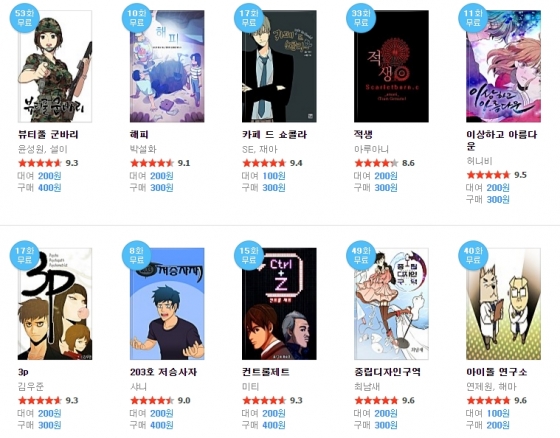Viewport: 560px width, 438px height.
Task: Click author name 박설화 under 해피
Action: 143,149
